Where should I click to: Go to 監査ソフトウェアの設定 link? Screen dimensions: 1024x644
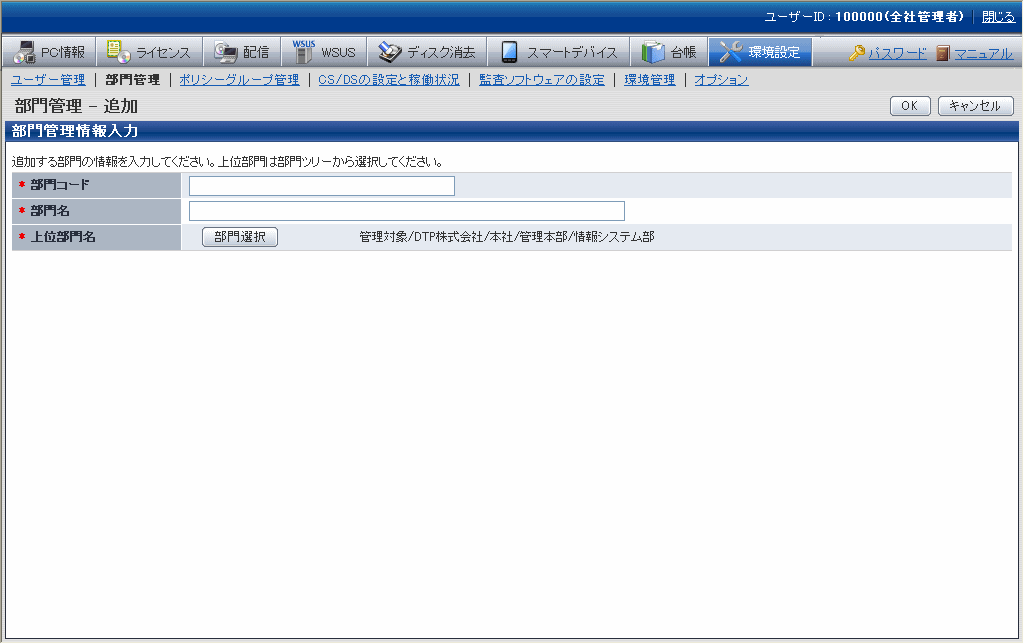[x=541, y=80]
